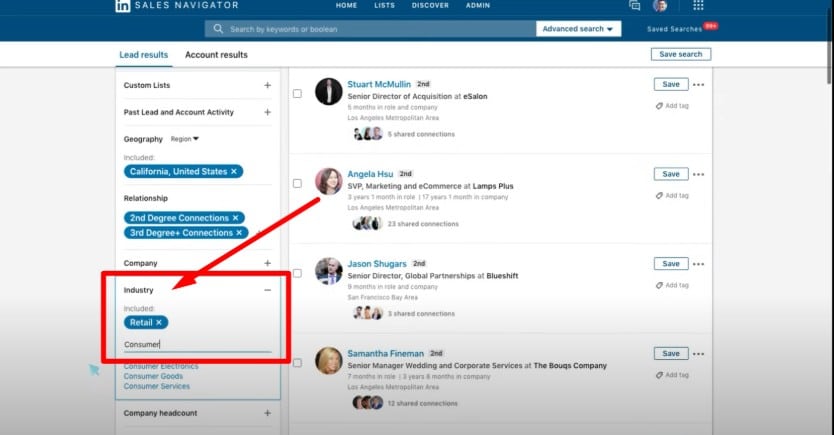The height and width of the screenshot is (435, 834).
Task: Add tag to Stuart McMullin
Action: click(672, 106)
